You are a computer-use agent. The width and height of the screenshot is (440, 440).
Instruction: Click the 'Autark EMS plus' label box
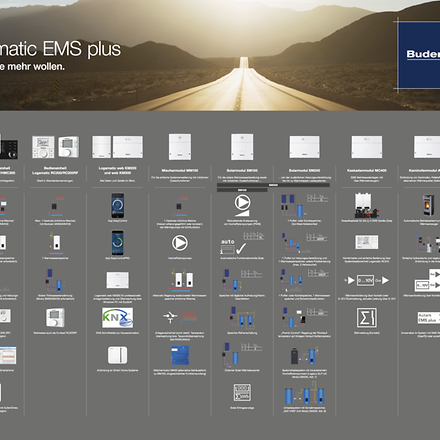(429, 318)
